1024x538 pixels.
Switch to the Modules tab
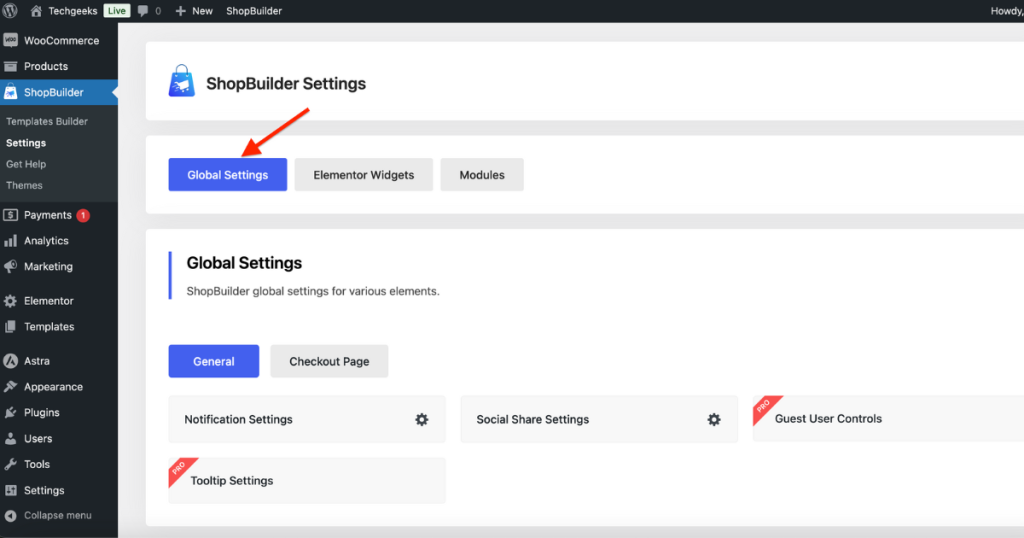[x=482, y=175]
